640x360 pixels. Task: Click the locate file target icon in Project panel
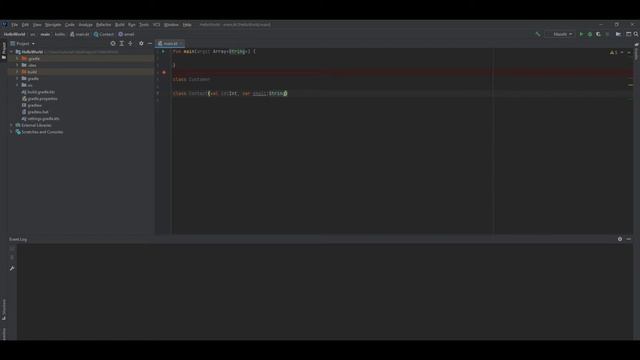pyautogui.click(x=113, y=43)
